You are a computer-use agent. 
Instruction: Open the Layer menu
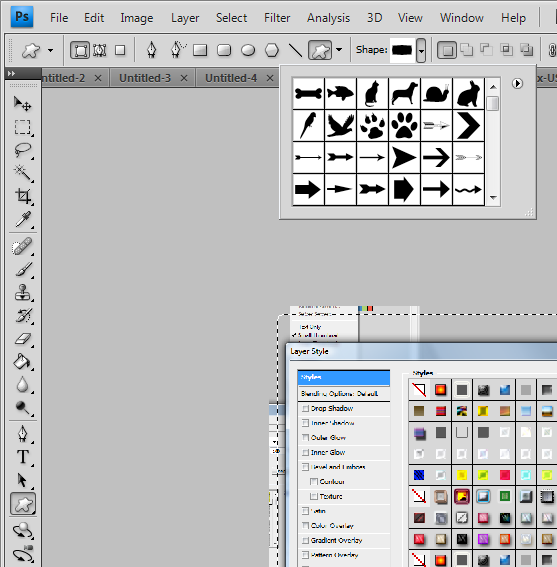click(185, 18)
